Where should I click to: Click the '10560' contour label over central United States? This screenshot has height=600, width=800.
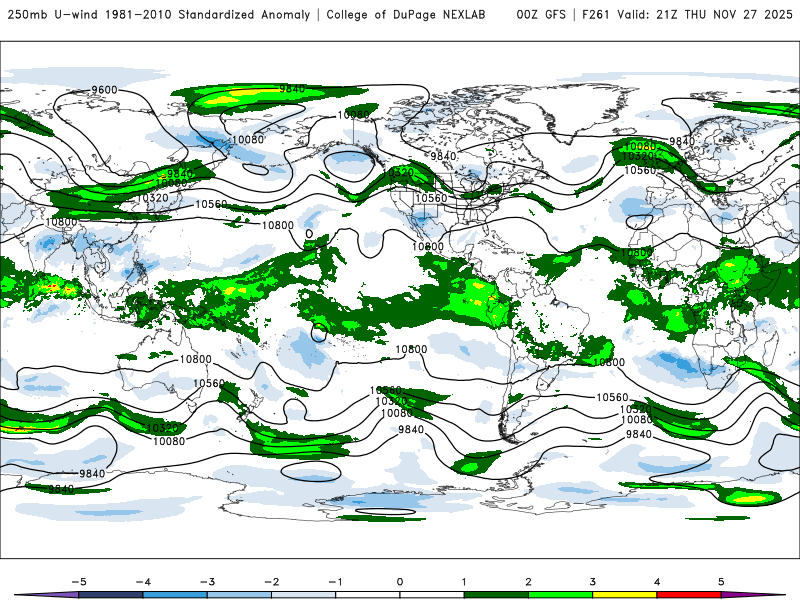point(431,198)
